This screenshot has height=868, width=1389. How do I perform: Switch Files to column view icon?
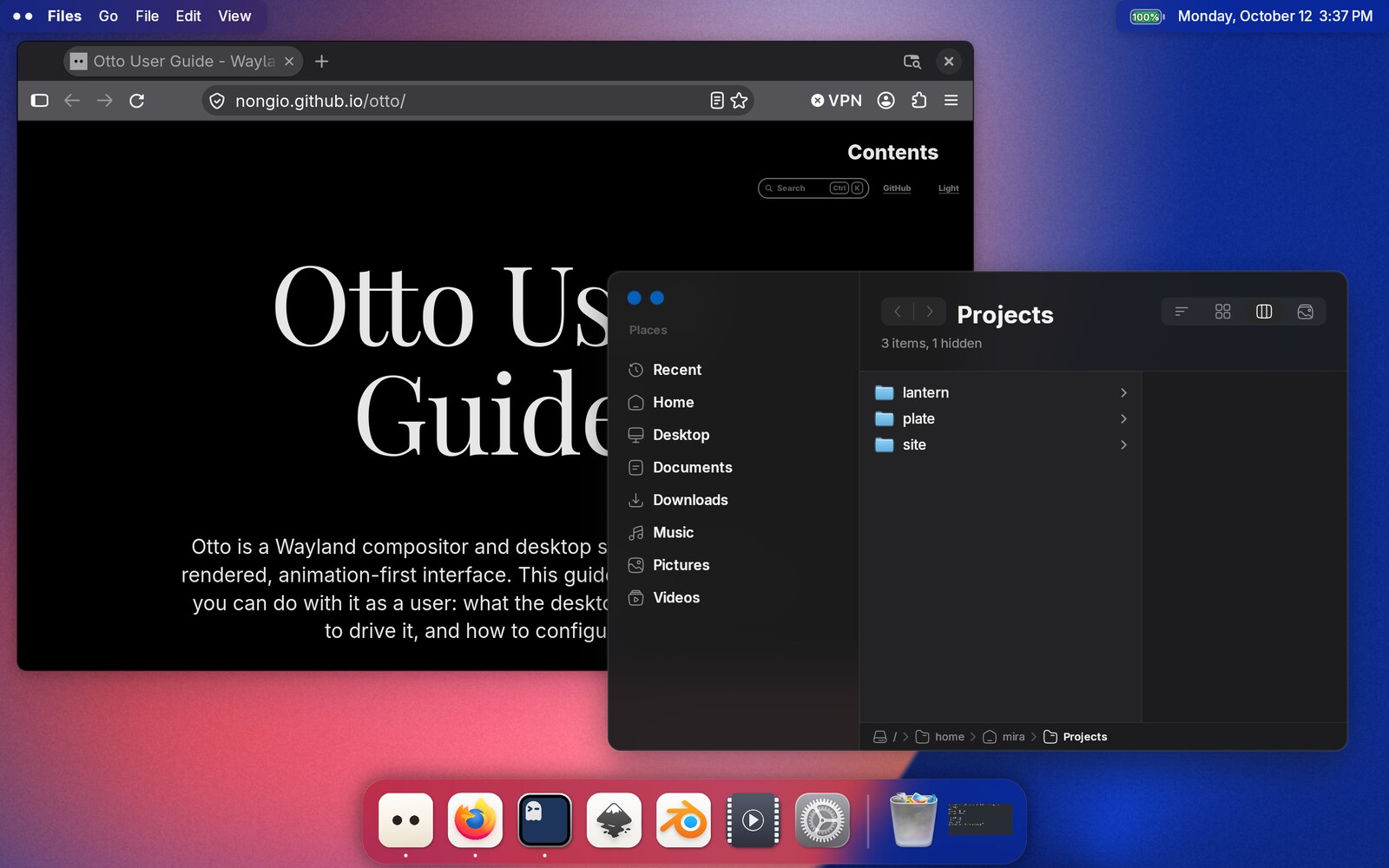[1264, 312]
